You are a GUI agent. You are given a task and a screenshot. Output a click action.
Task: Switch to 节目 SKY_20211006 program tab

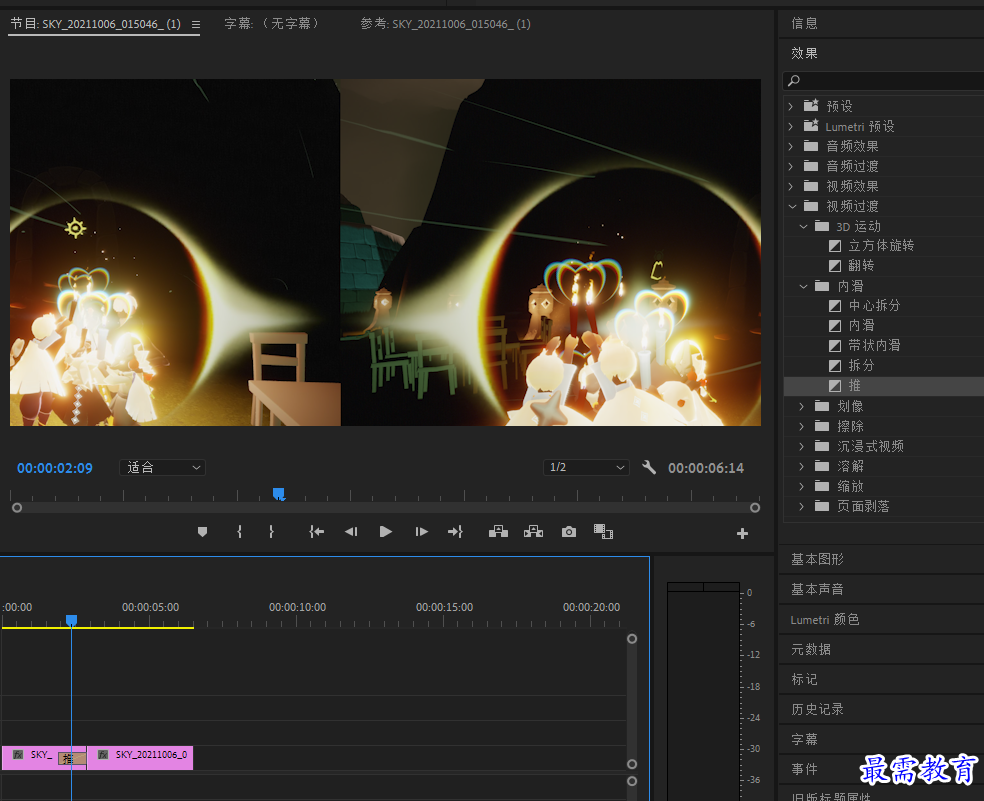[x=95, y=24]
